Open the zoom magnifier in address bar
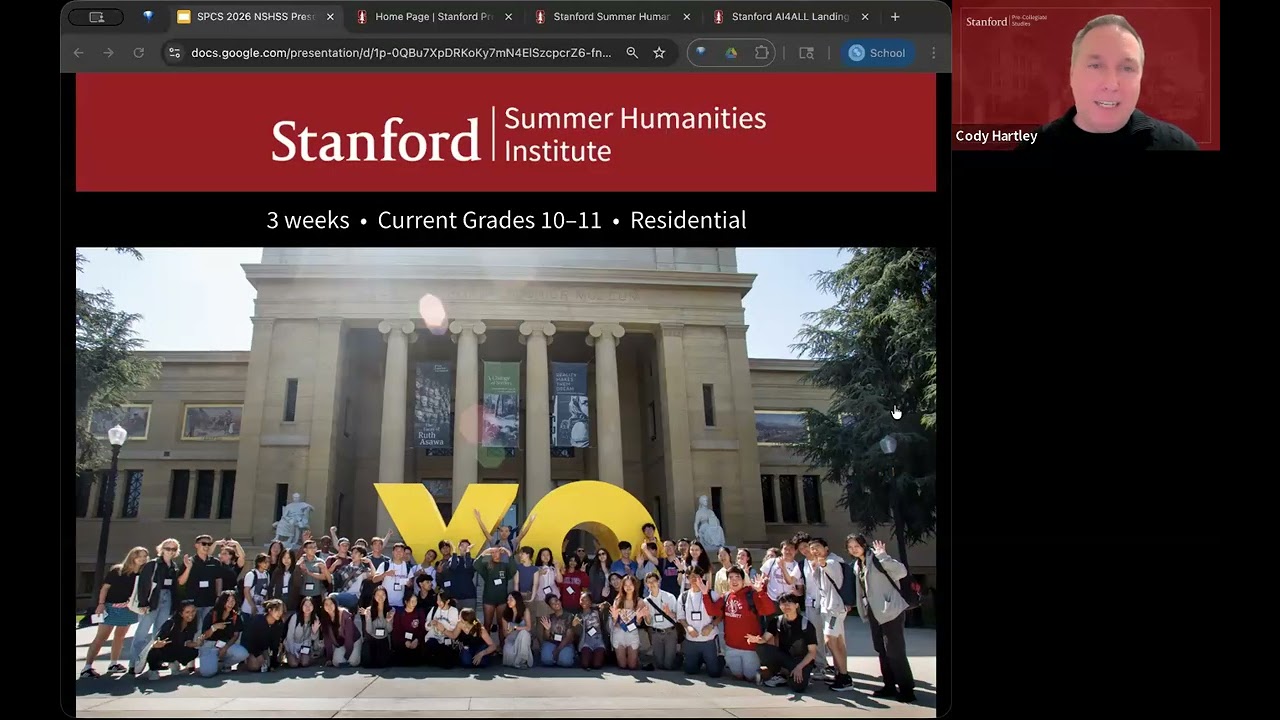1280x720 pixels. pos(632,53)
